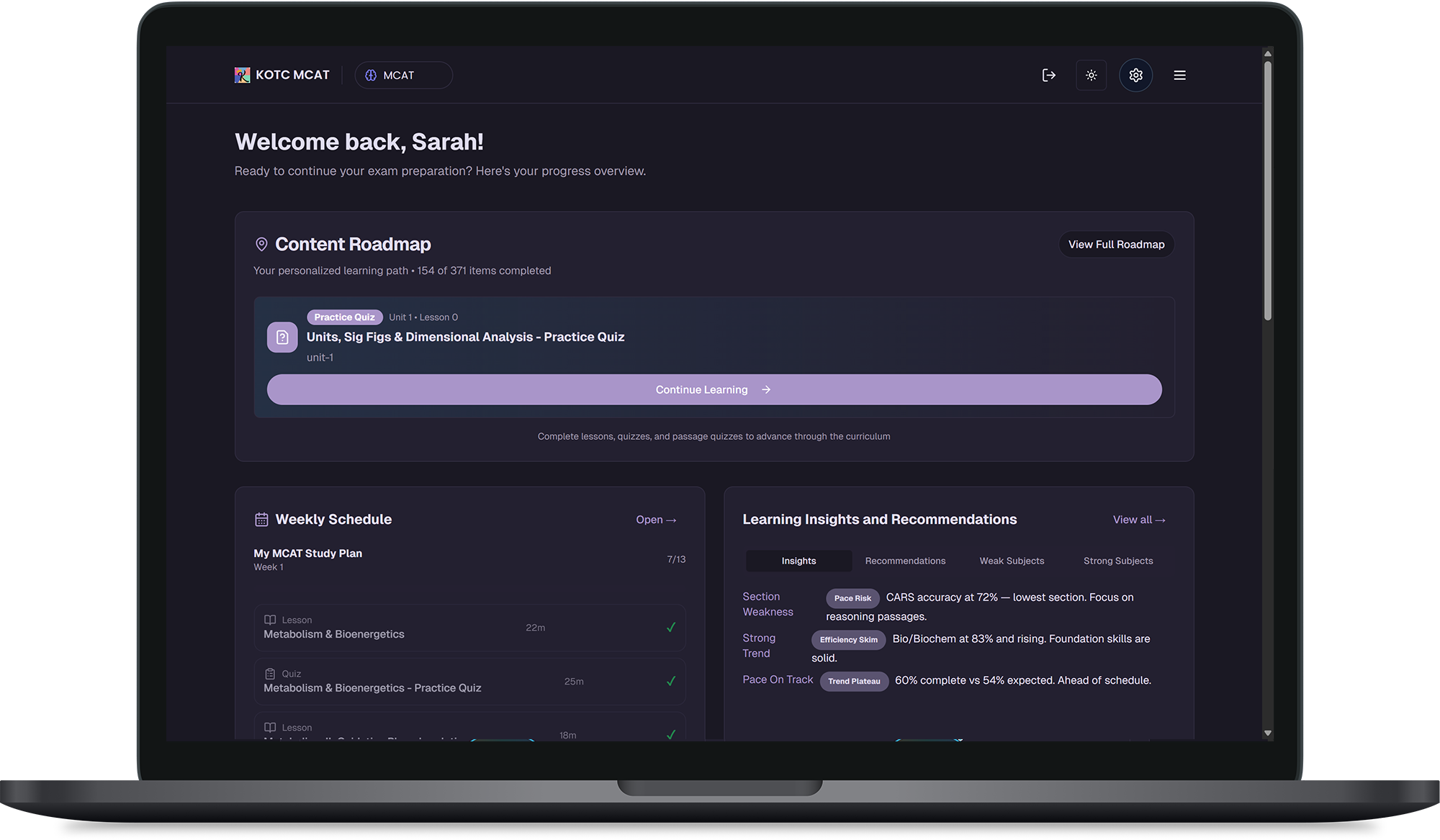Screen dimensions: 1440x840
Task: Click the Weekly Schedule calendar icon
Action: point(261,520)
